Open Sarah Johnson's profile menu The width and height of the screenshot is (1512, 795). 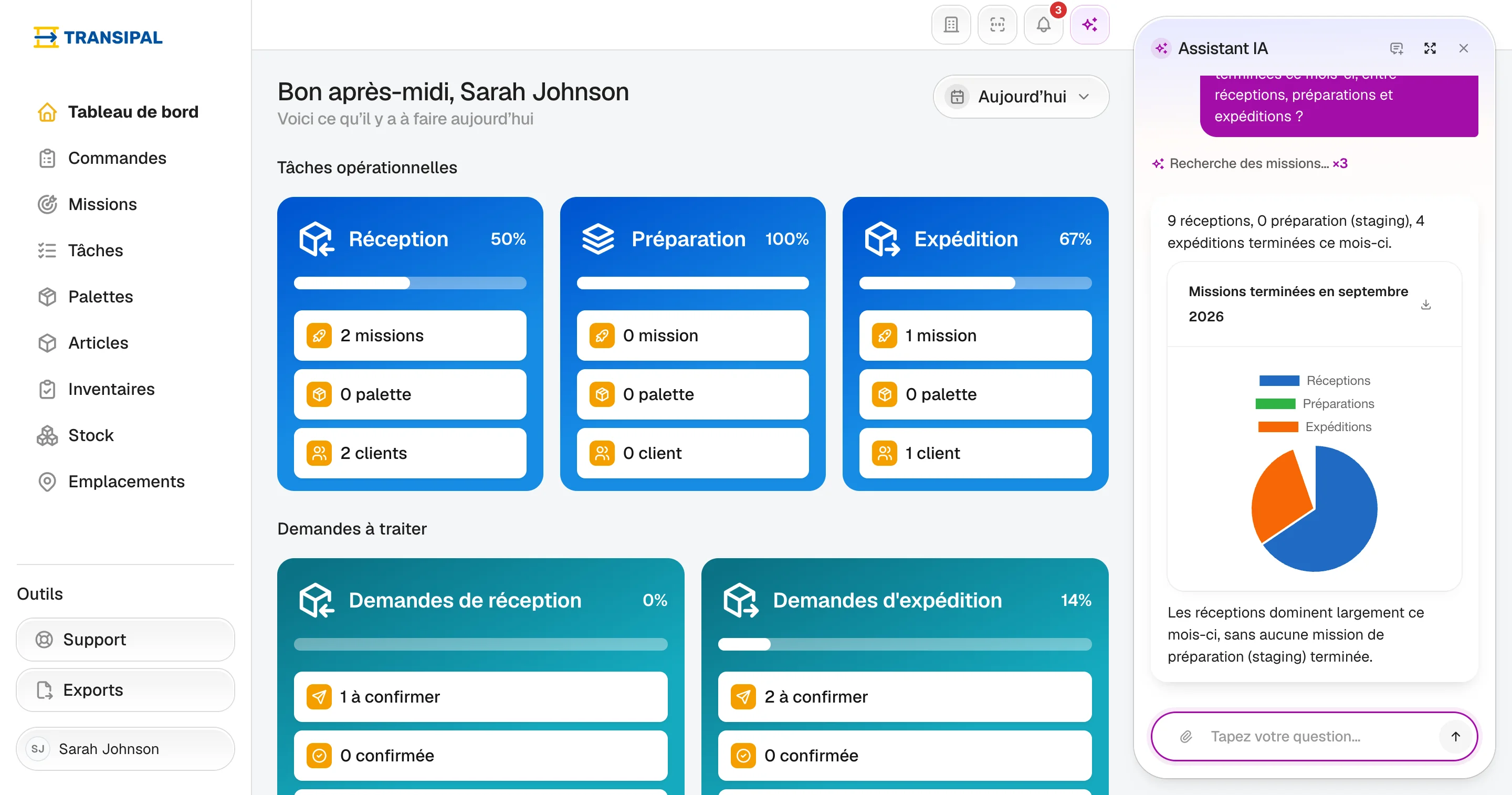125,749
